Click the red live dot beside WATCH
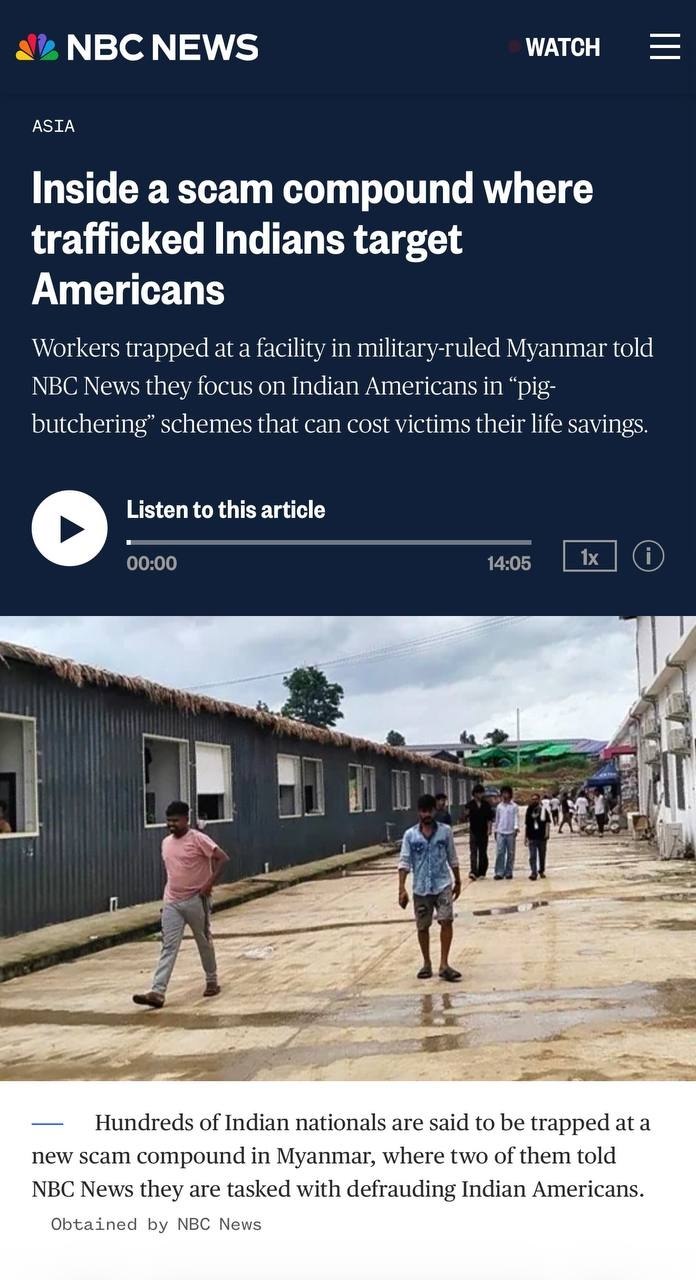The height and width of the screenshot is (1280, 696). (x=514, y=47)
